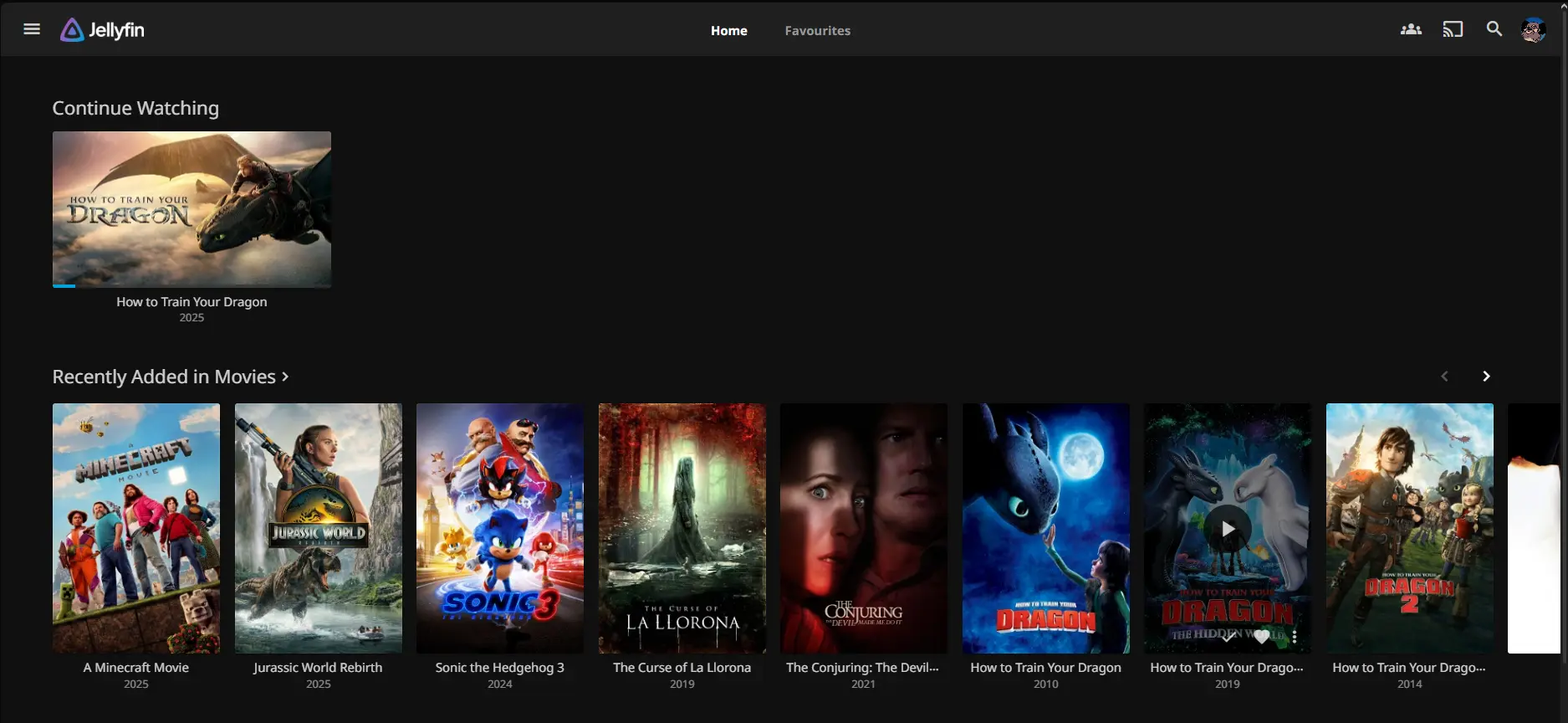This screenshot has width=1568, height=723.
Task: Play How to Train Your Dragon 2019
Action: tap(1227, 528)
